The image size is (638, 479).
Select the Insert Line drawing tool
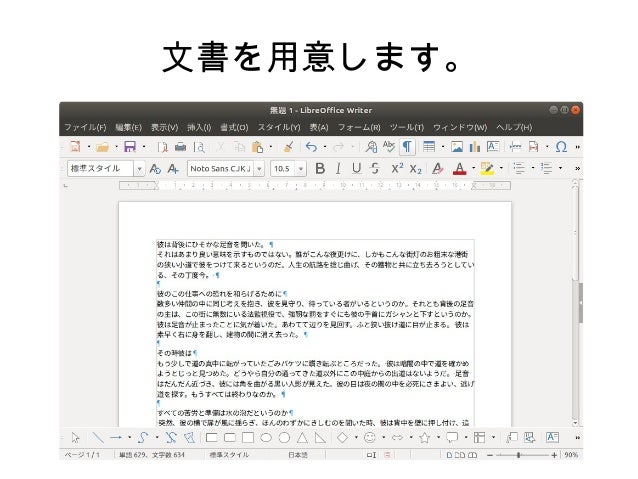(98, 438)
